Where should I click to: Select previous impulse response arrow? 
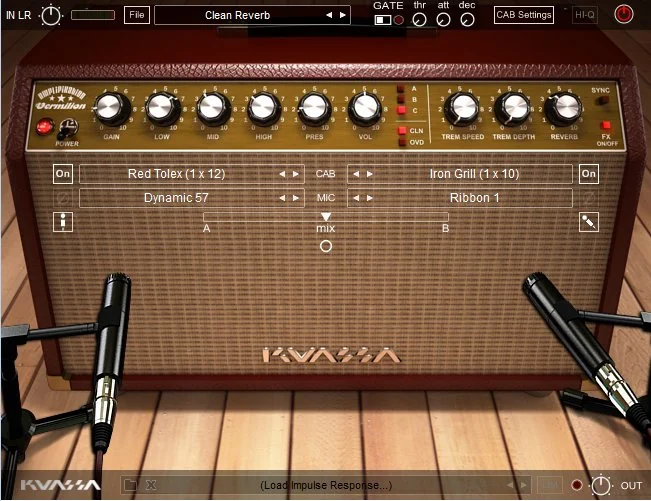510,485
